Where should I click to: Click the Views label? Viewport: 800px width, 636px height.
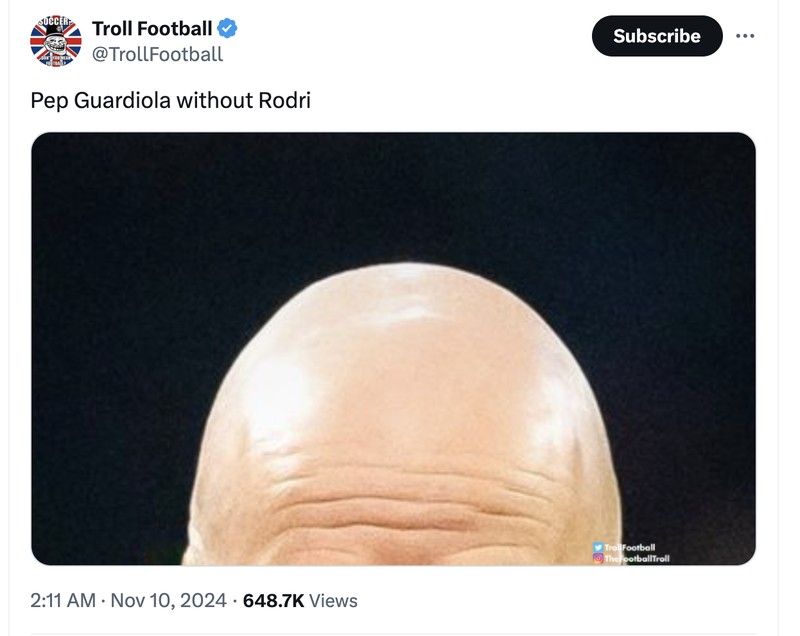tap(333, 601)
